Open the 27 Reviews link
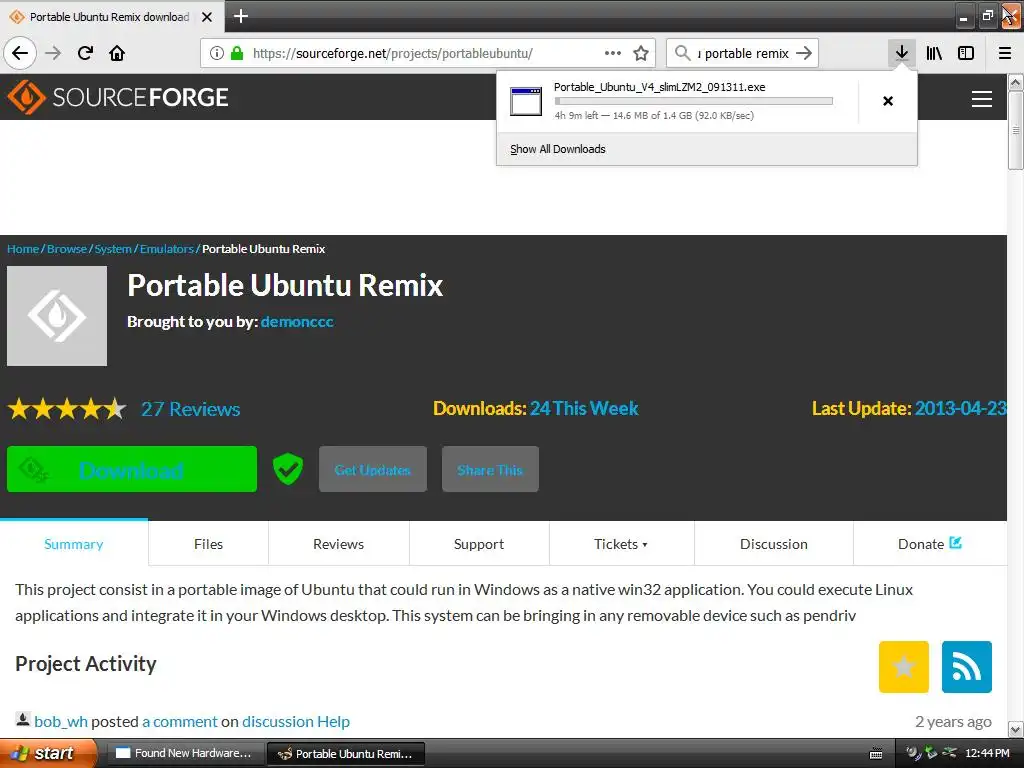This screenshot has height=768, width=1024. pyautogui.click(x=191, y=409)
